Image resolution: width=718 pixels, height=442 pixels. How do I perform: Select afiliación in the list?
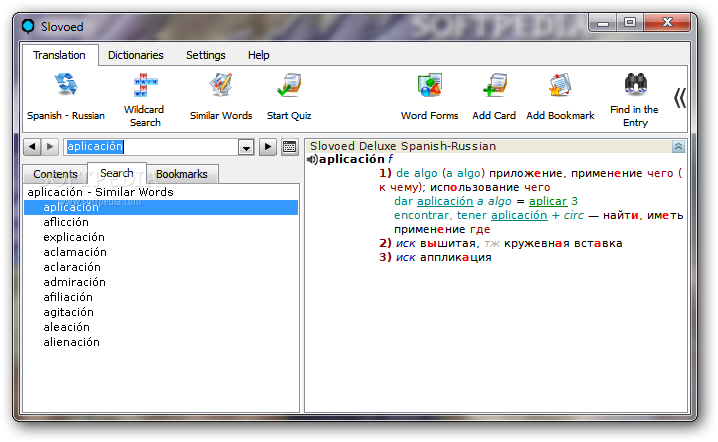coord(68,297)
